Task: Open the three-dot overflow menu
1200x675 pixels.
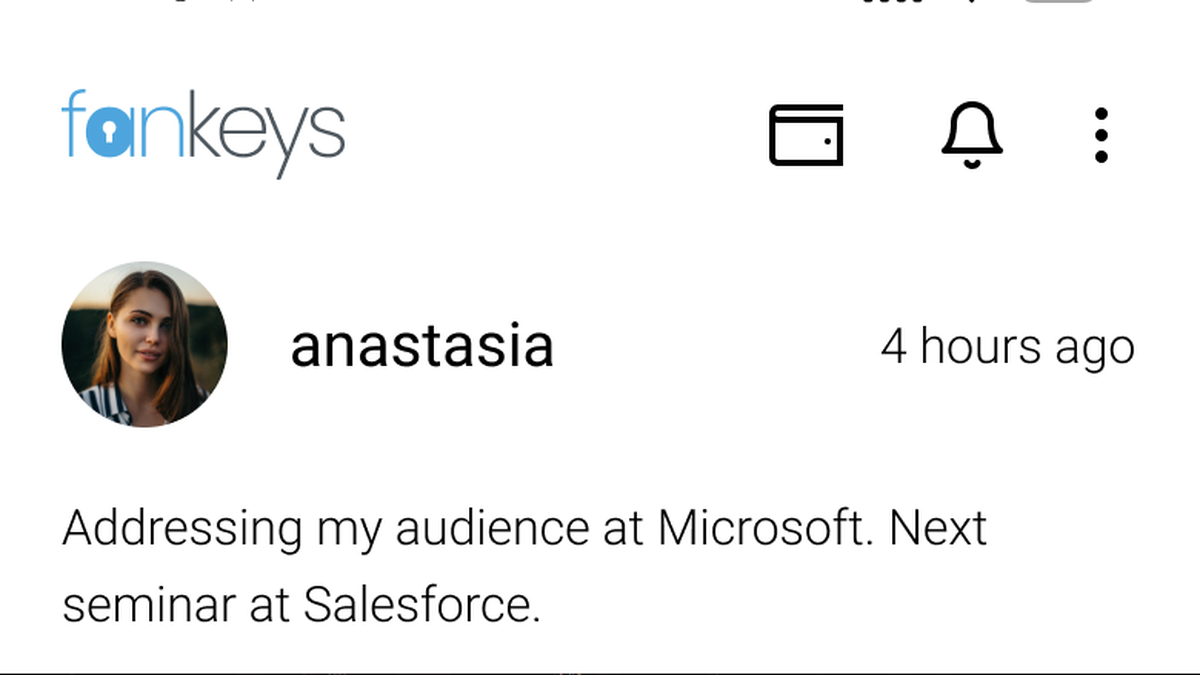Action: click(x=1101, y=135)
